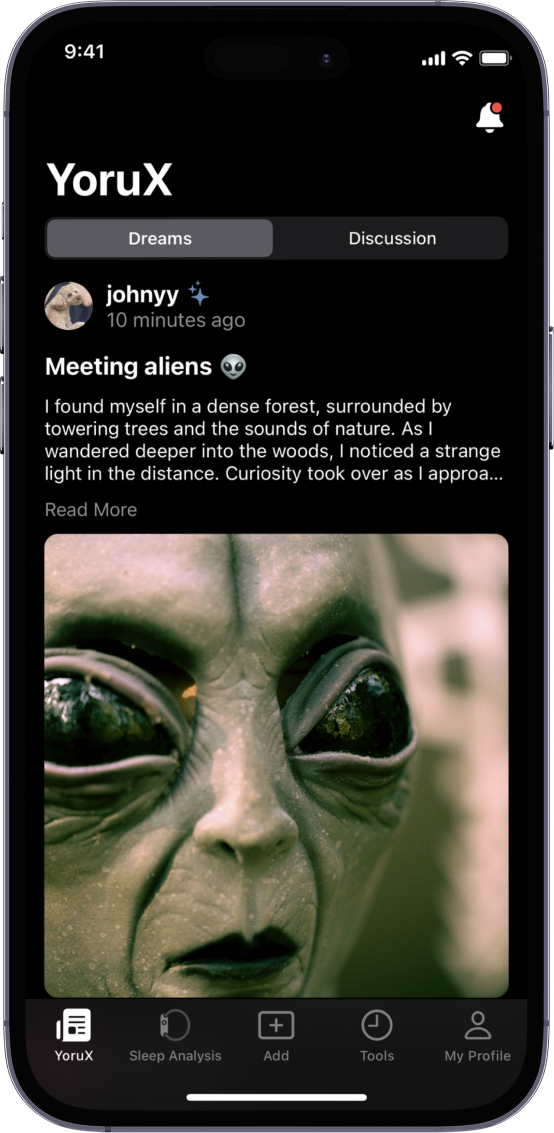Tap the Sleep Analysis tab label
Viewport: 554px width, 1133px height.
176,1056
